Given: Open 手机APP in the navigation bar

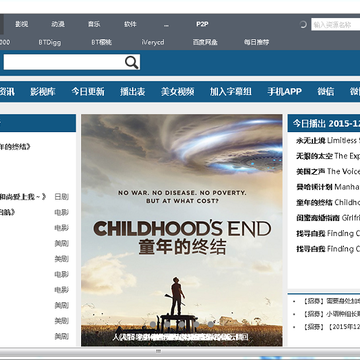Looking at the screenshot, I should (x=284, y=92).
